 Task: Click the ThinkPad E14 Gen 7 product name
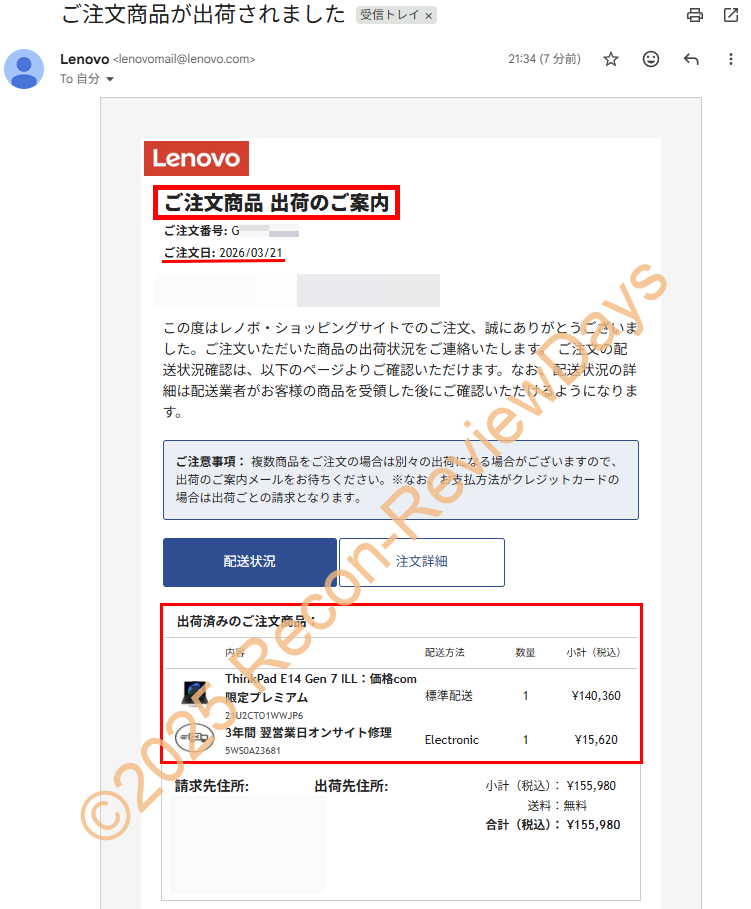pos(320,679)
